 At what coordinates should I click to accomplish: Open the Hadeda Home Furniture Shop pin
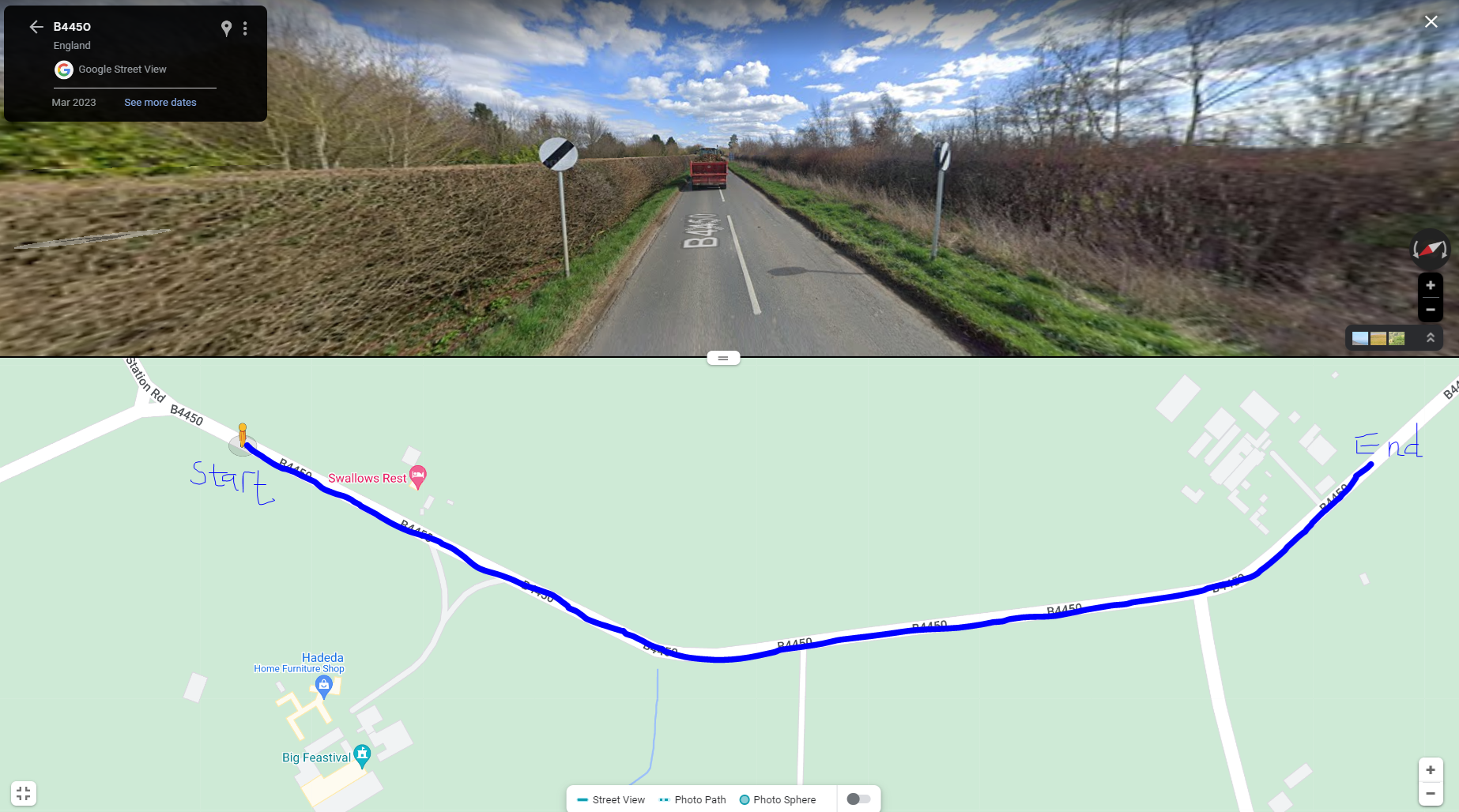[323, 688]
